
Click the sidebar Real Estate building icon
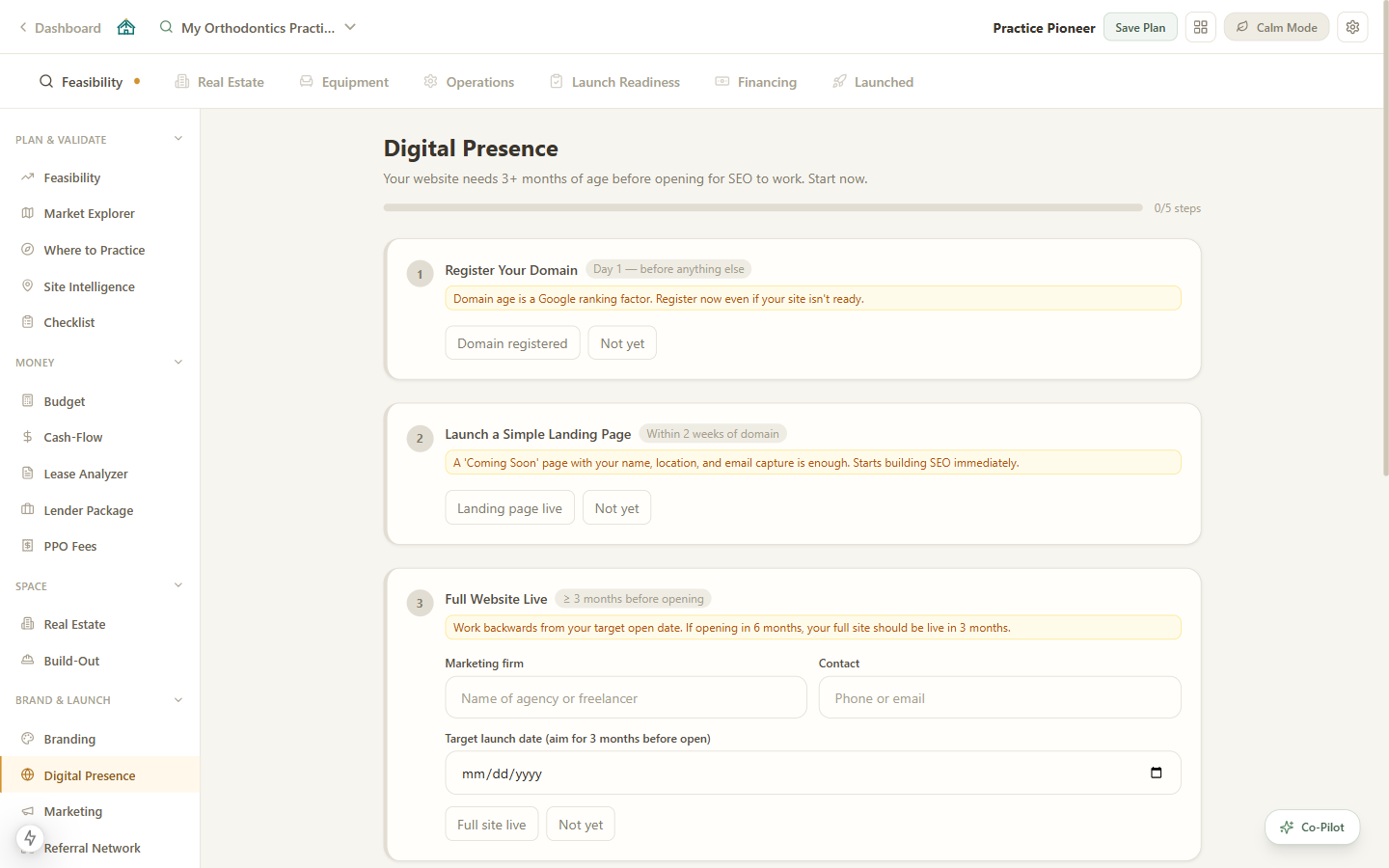pos(28,624)
